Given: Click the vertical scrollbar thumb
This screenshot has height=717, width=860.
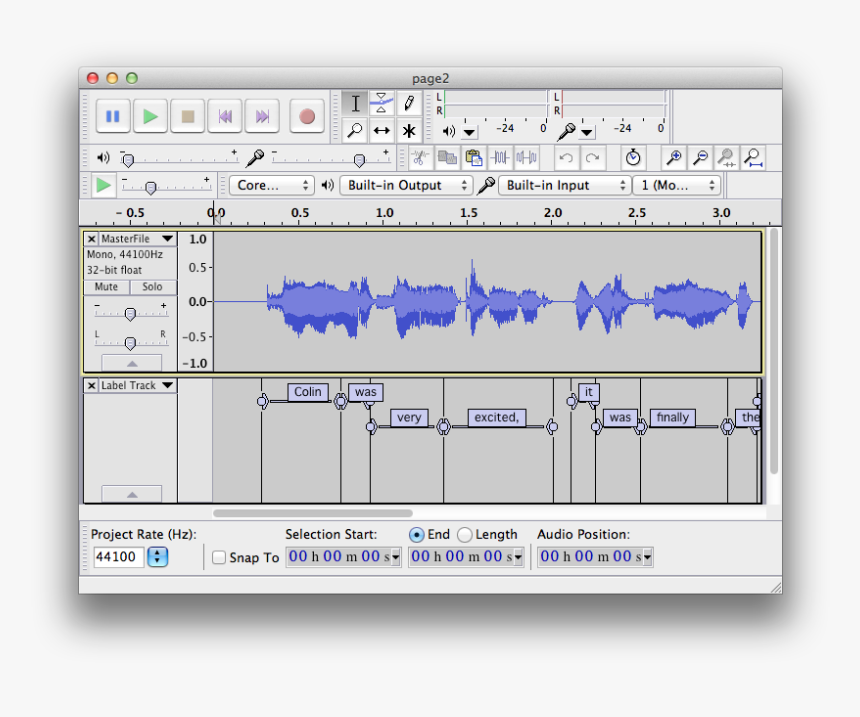Looking at the screenshot, I should coord(774,351).
